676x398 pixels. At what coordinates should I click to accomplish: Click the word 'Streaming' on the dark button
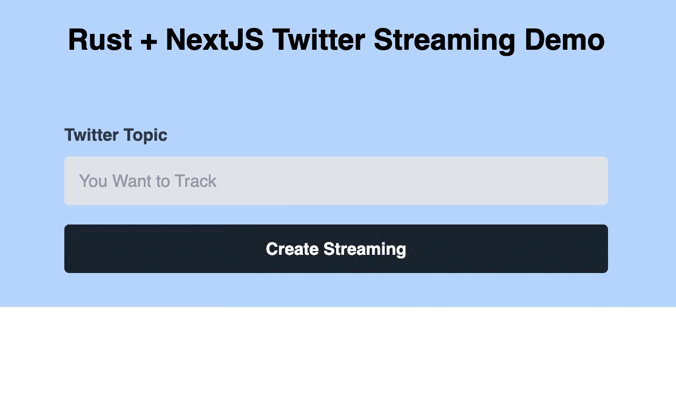(x=365, y=249)
